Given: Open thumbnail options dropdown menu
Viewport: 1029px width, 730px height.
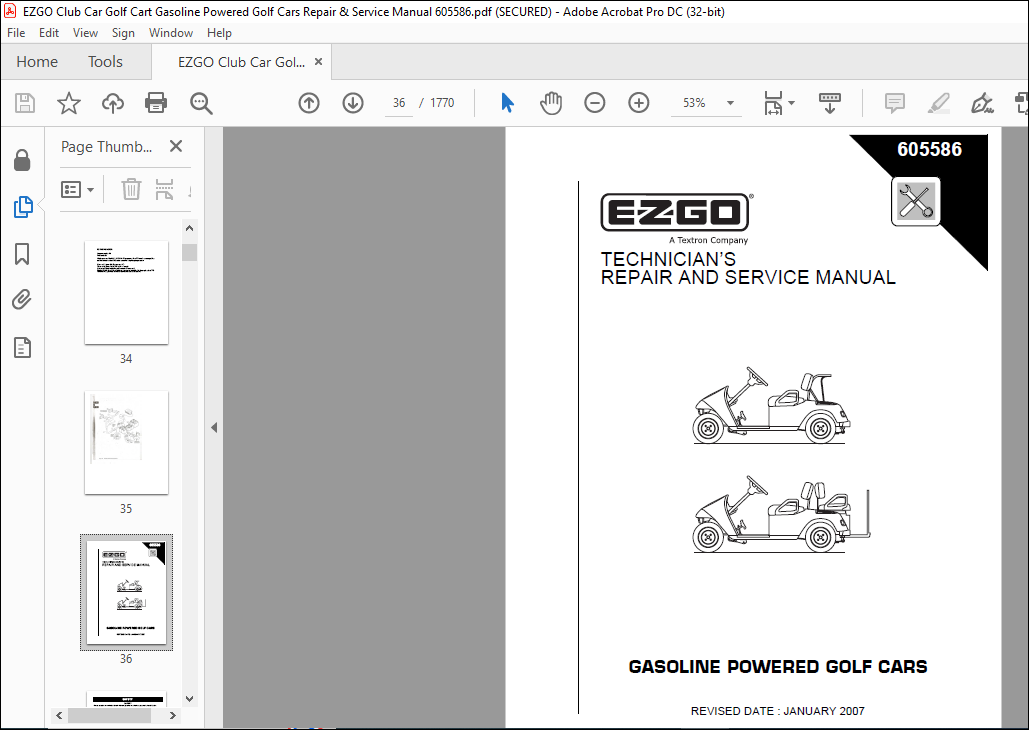Looking at the screenshot, I should [x=77, y=190].
